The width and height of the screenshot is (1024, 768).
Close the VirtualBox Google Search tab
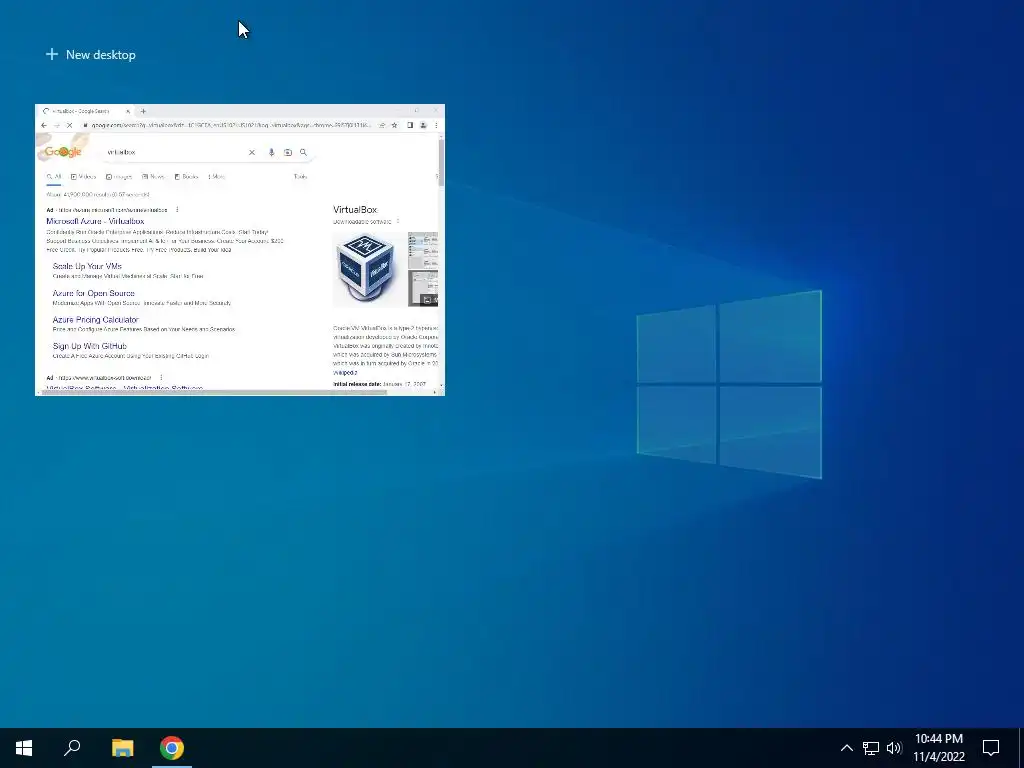pos(128,112)
